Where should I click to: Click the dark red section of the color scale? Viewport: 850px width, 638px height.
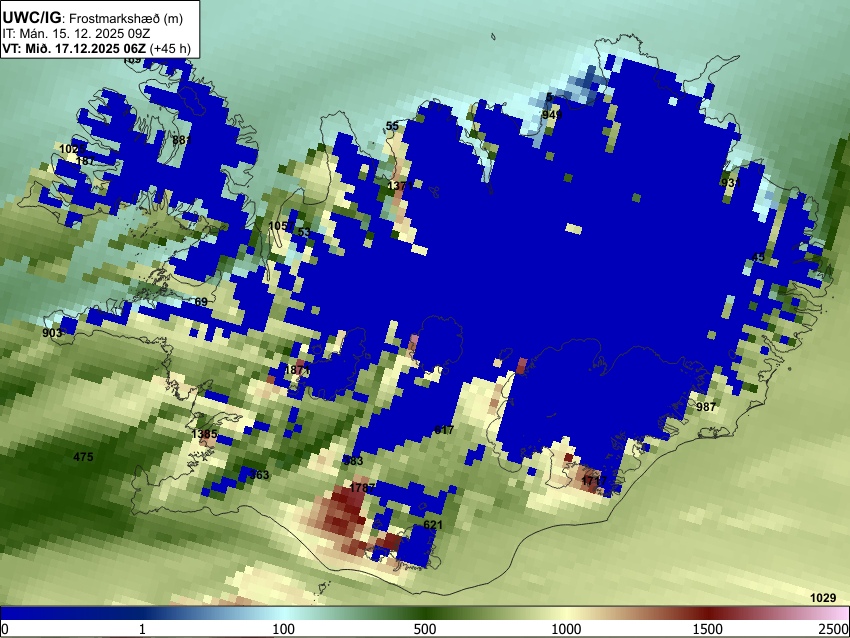click(x=708, y=613)
